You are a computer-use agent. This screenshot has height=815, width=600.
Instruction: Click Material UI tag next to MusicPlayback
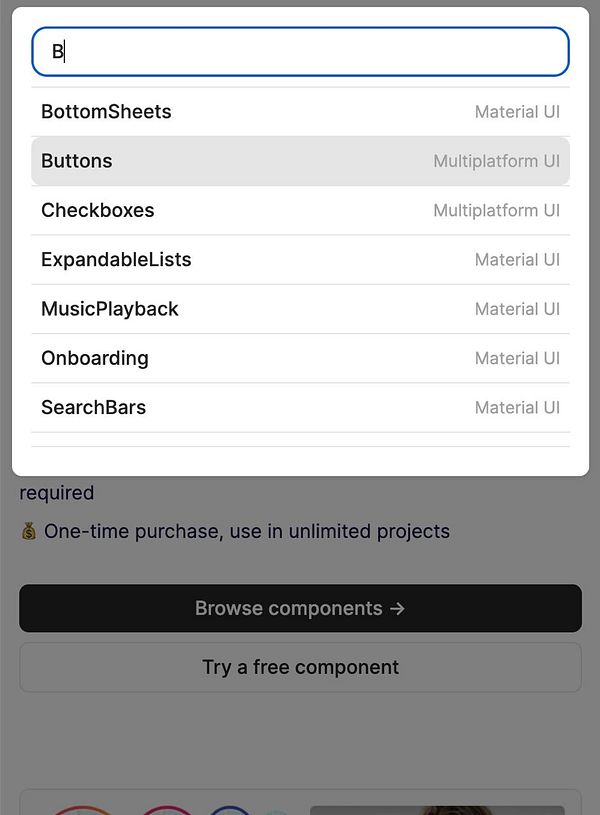coord(517,309)
